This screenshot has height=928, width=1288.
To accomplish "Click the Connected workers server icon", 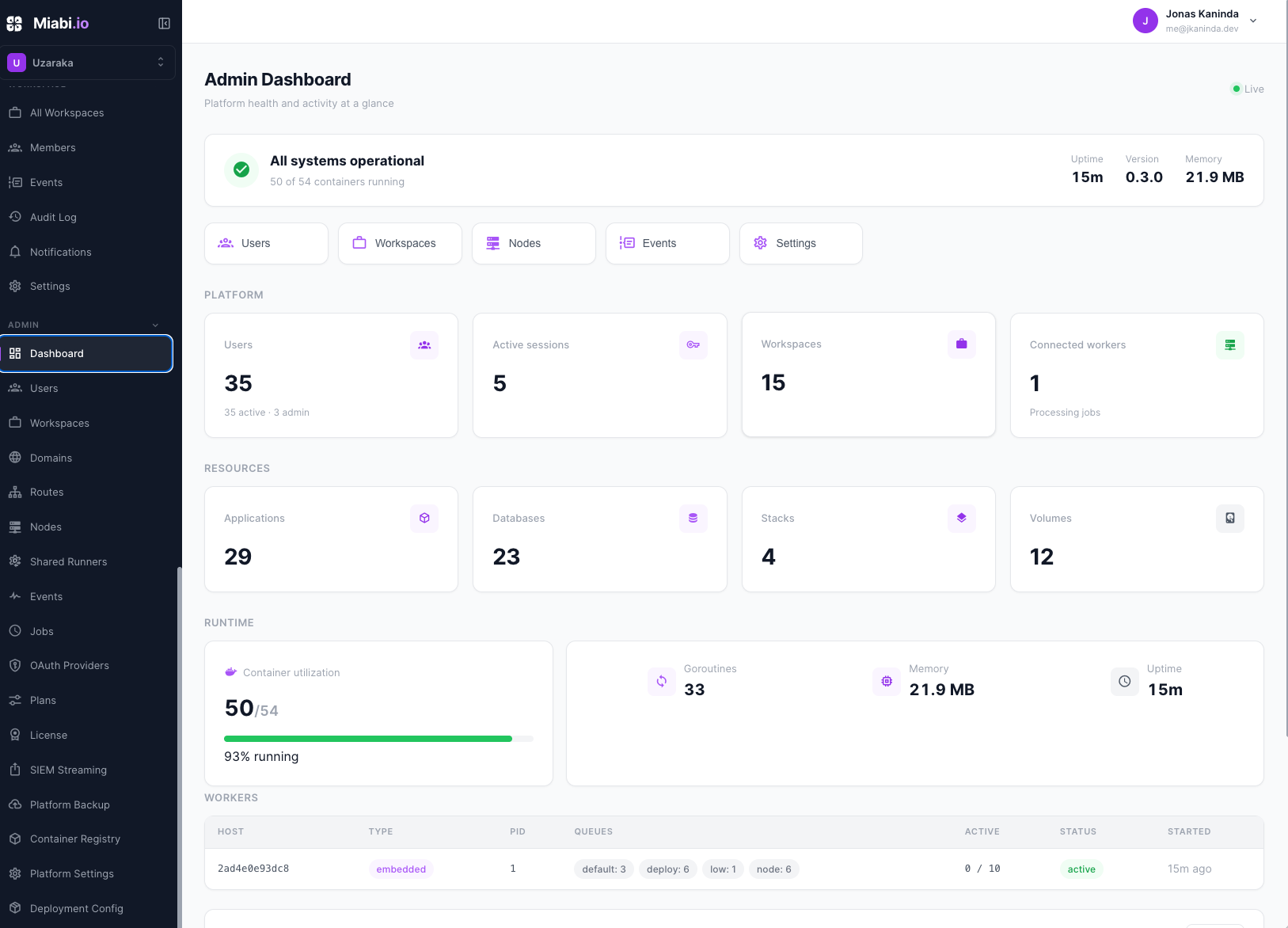I will coord(1230,345).
